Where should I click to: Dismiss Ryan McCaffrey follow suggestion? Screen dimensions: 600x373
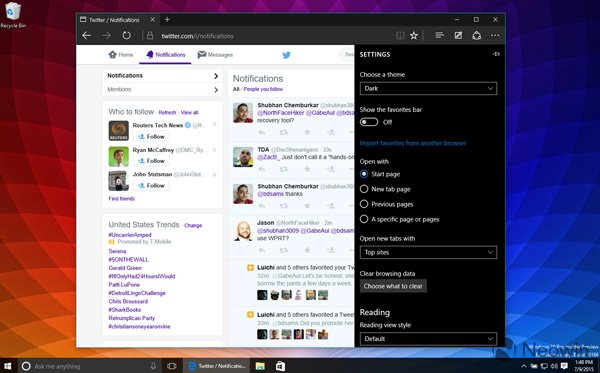coord(214,150)
